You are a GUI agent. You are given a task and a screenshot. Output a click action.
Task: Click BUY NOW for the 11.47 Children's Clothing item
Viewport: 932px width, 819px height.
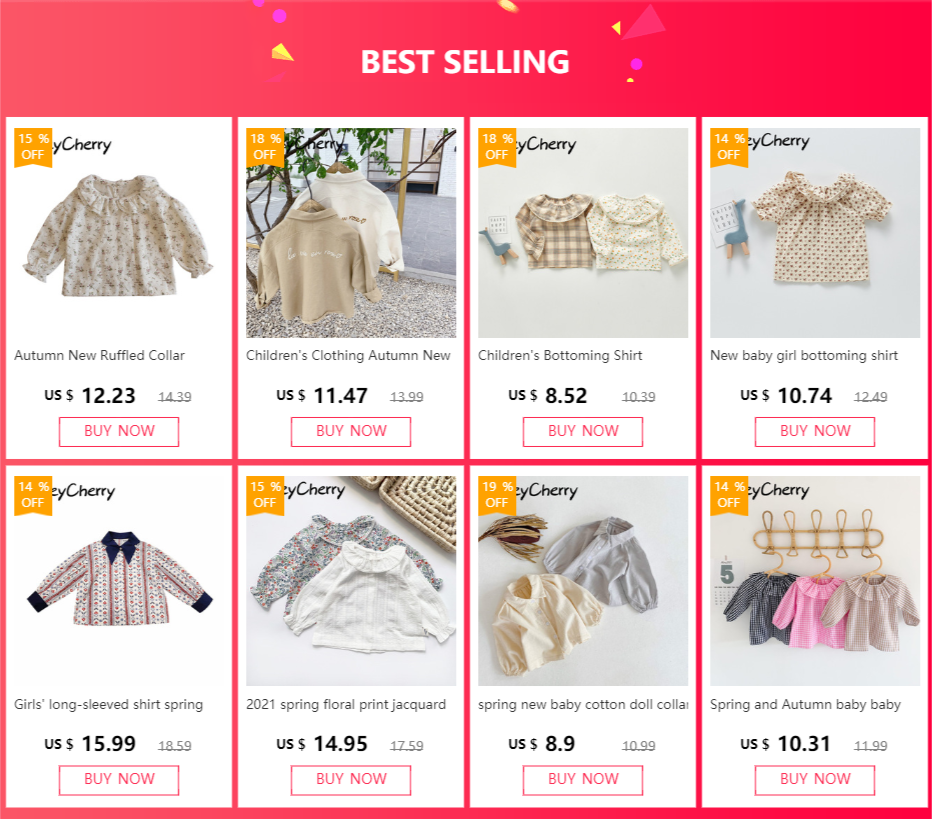(351, 431)
